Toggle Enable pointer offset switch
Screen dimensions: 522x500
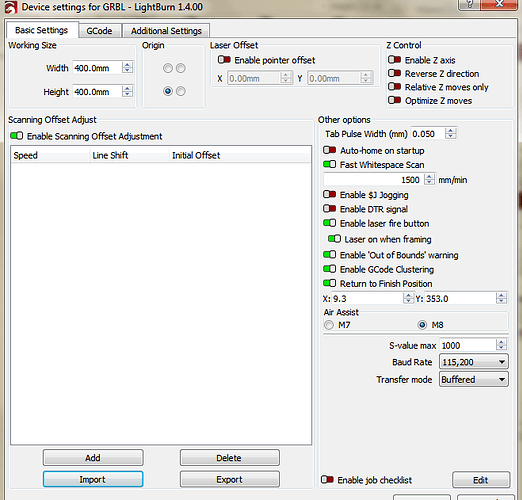pyautogui.click(x=224, y=60)
